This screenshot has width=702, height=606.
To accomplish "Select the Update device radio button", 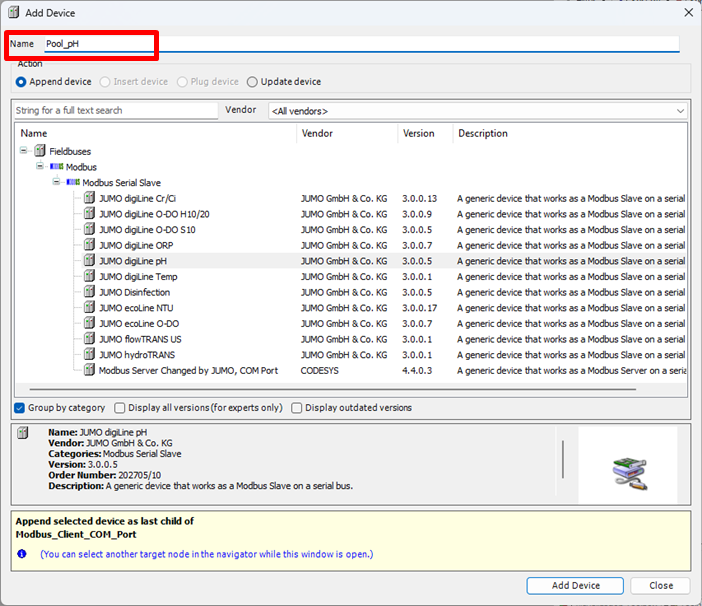I will click(252, 82).
